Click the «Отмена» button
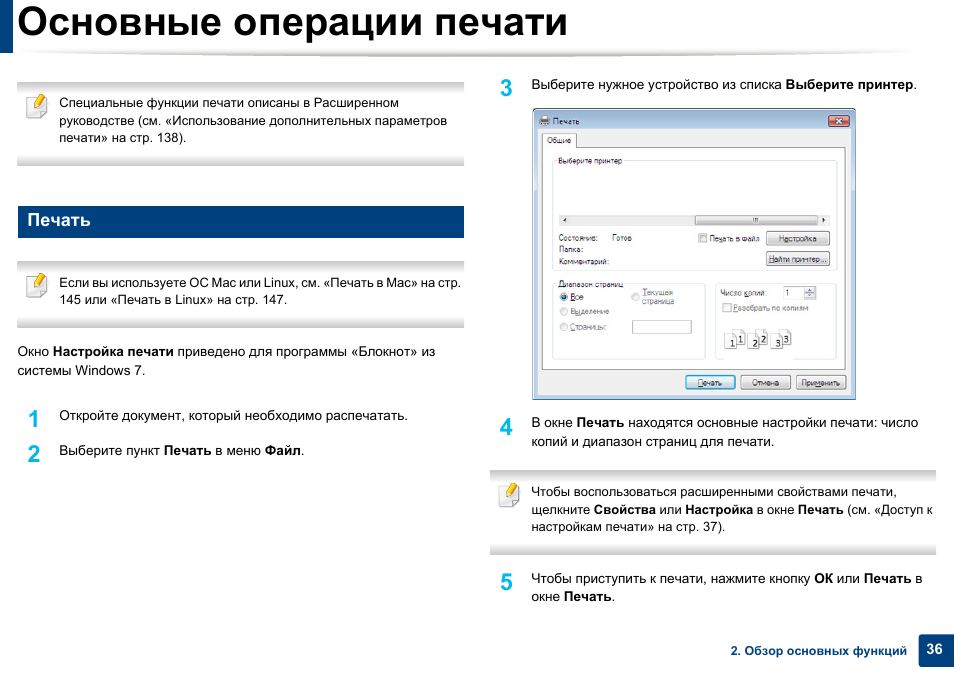The width and height of the screenshot is (954, 675). pyautogui.click(x=765, y=383)
